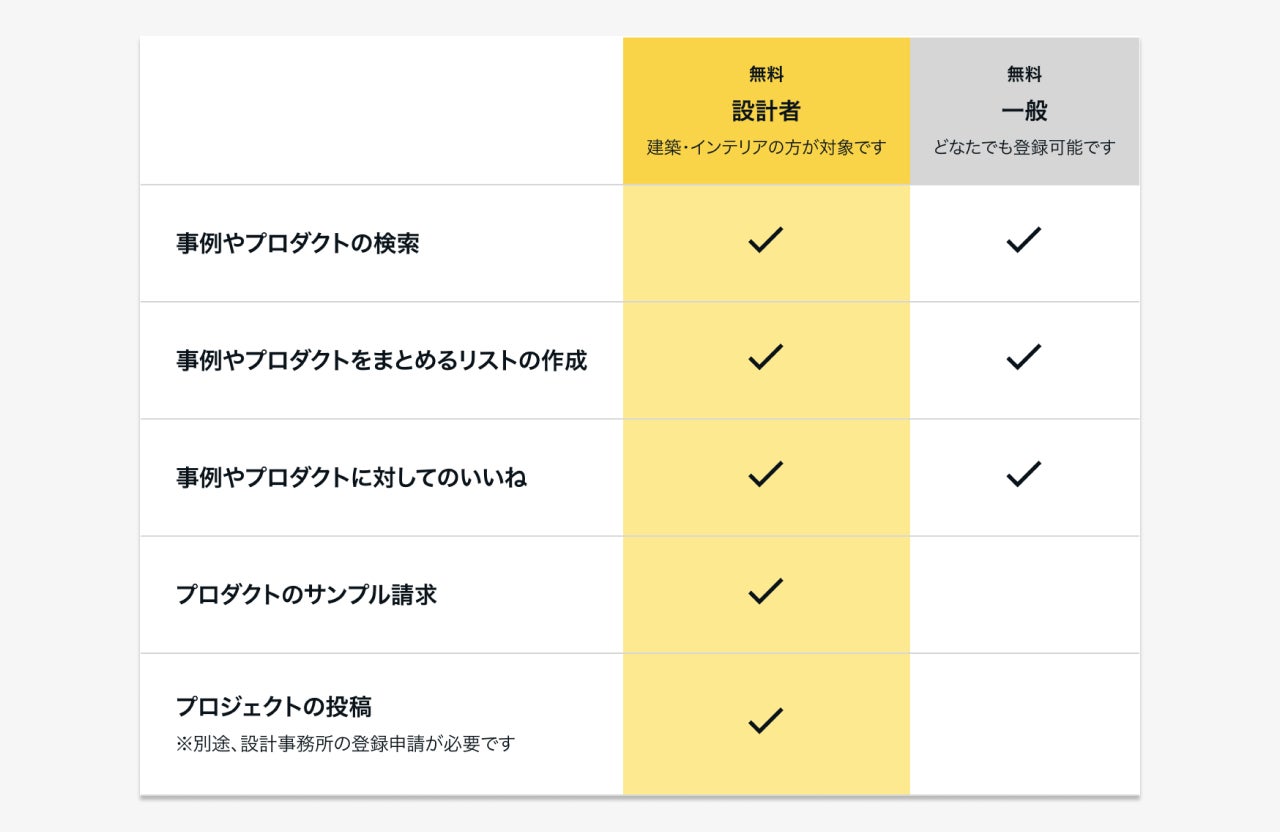Click general checkmark in いいね row
This screenshot has height=832, width=1280.
coord(1023,474)
